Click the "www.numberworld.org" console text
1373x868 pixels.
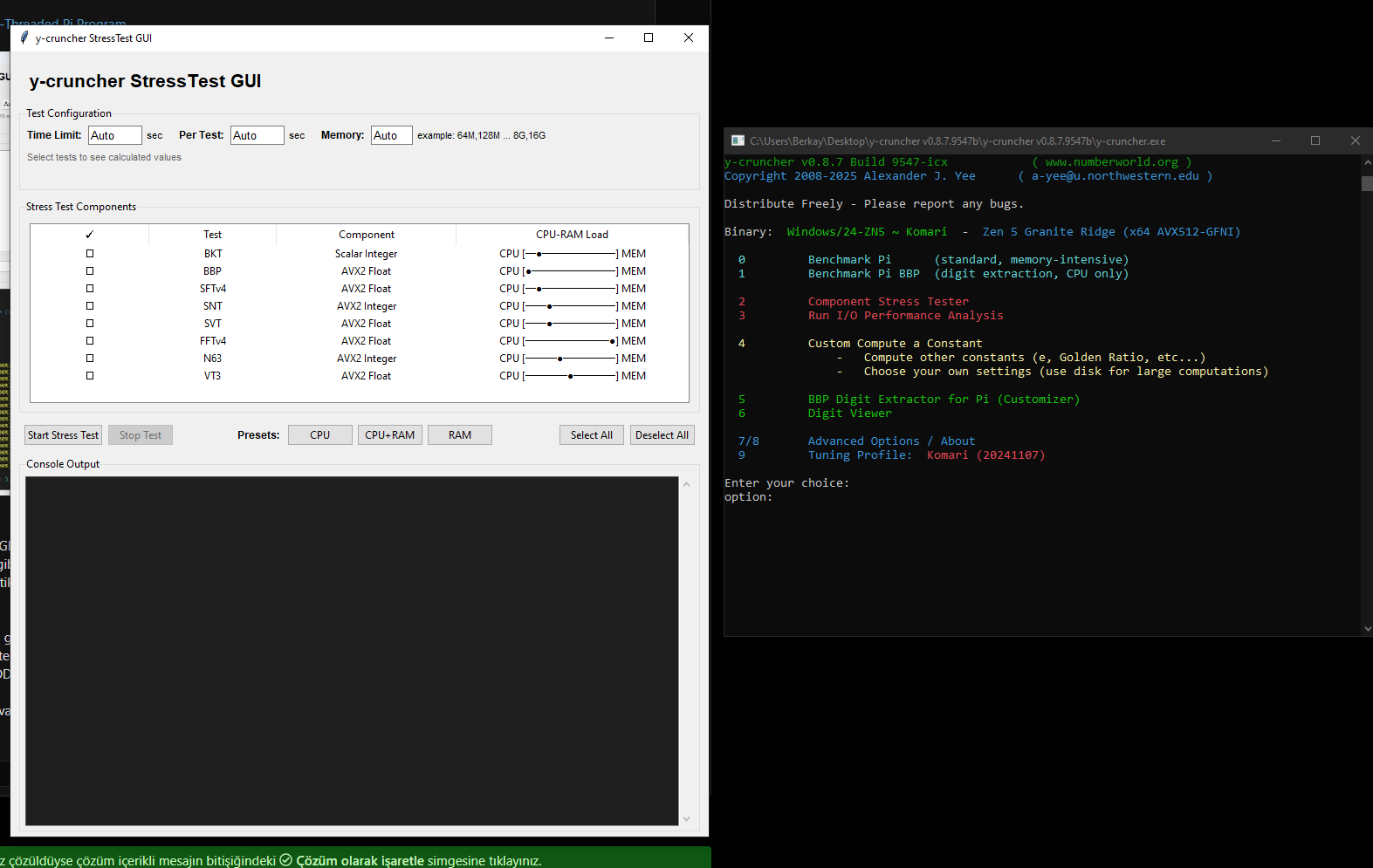(x=1112, y=162)
